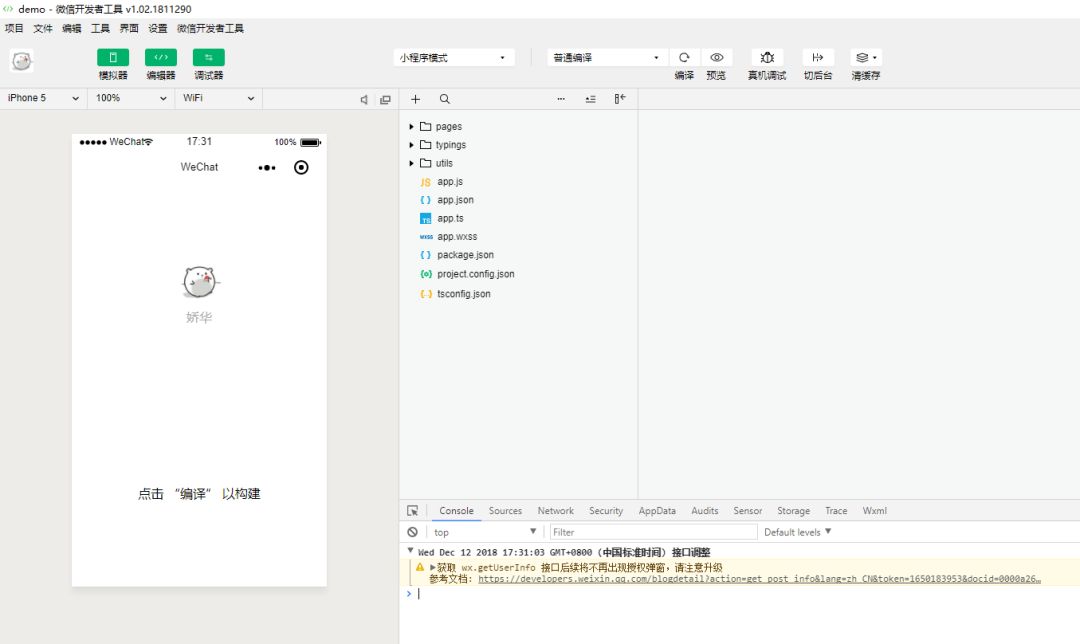The image size is (1080, 644).
Task: Open file search magnifier icon
Action: click(x=445, y=99)
